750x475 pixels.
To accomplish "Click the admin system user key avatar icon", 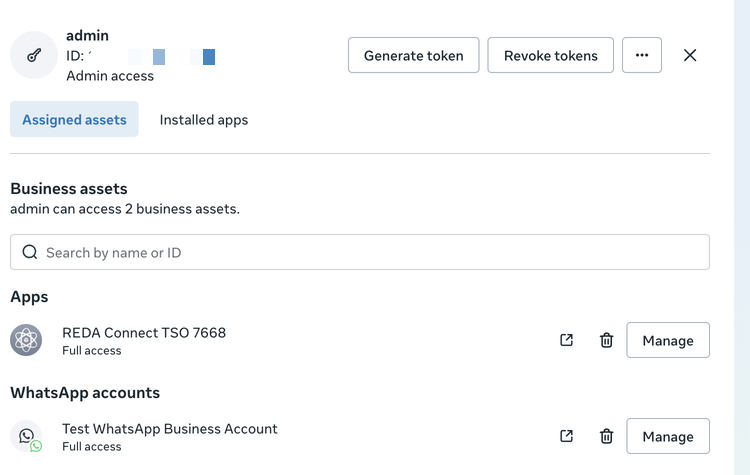I will tap(34, 55).
